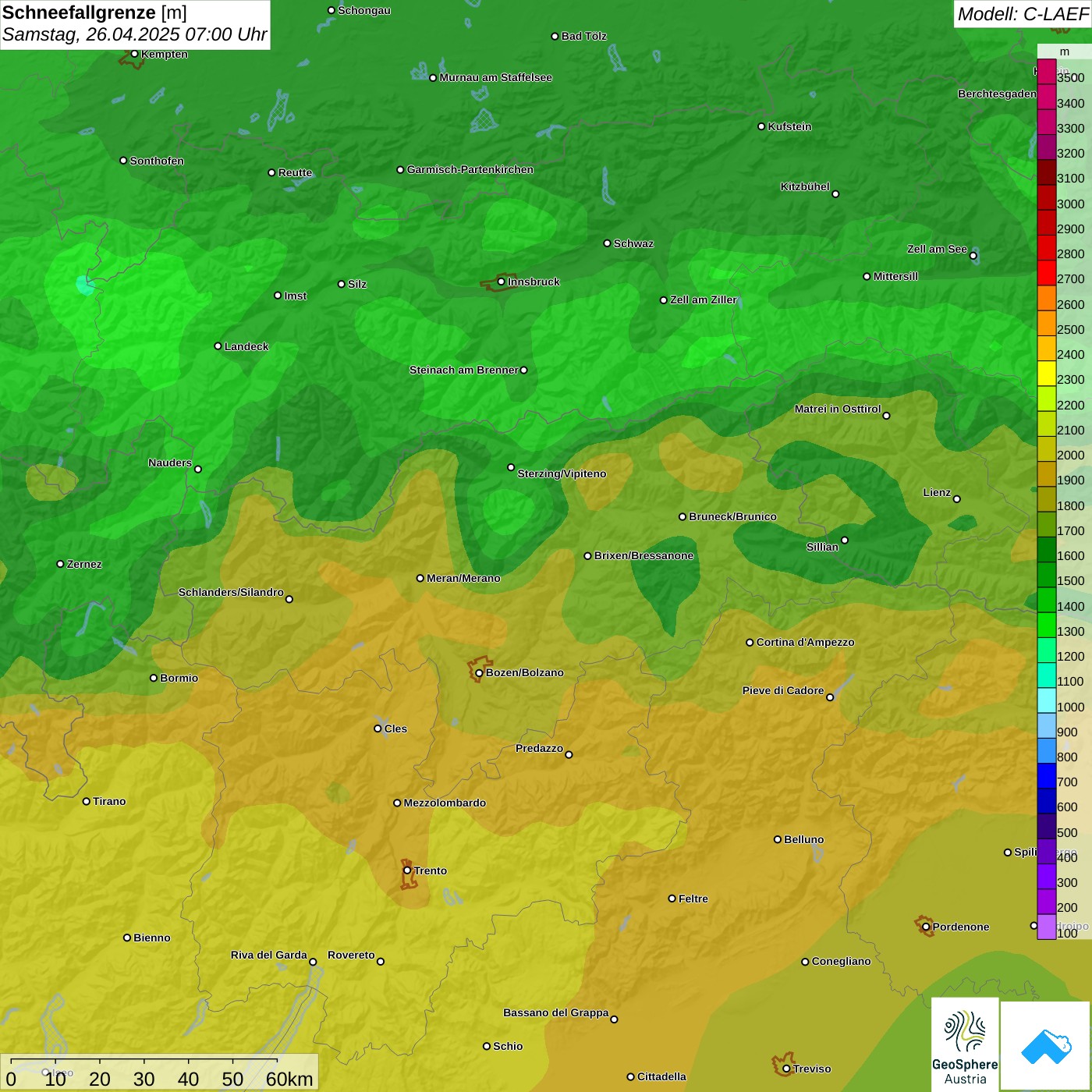Click the 1000 m light cyan legend swatch
Viewport: 1092px width, 1092px height.
[1046, 700]
